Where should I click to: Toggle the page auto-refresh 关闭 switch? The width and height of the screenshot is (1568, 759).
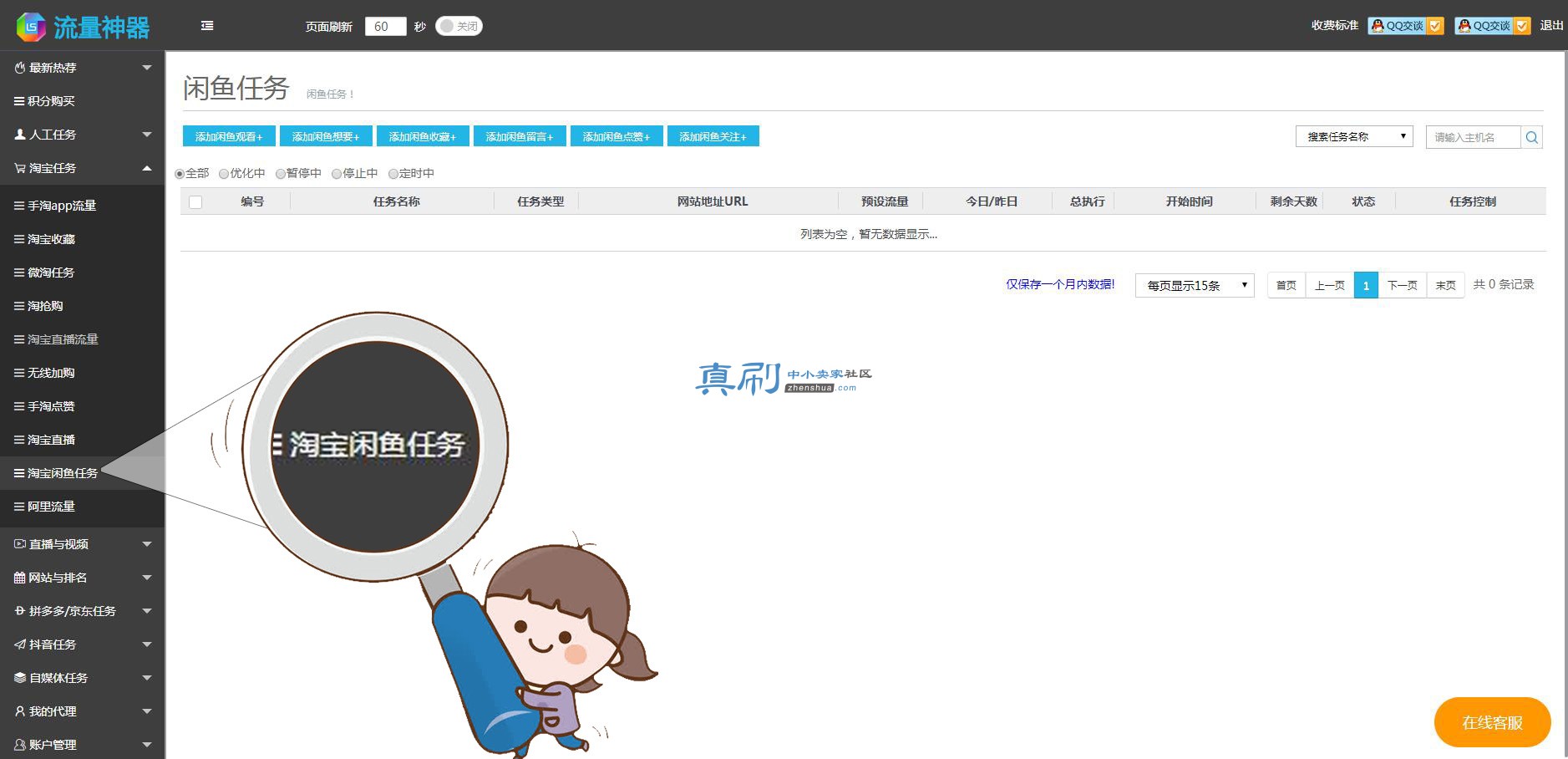[x=459, y=27]
